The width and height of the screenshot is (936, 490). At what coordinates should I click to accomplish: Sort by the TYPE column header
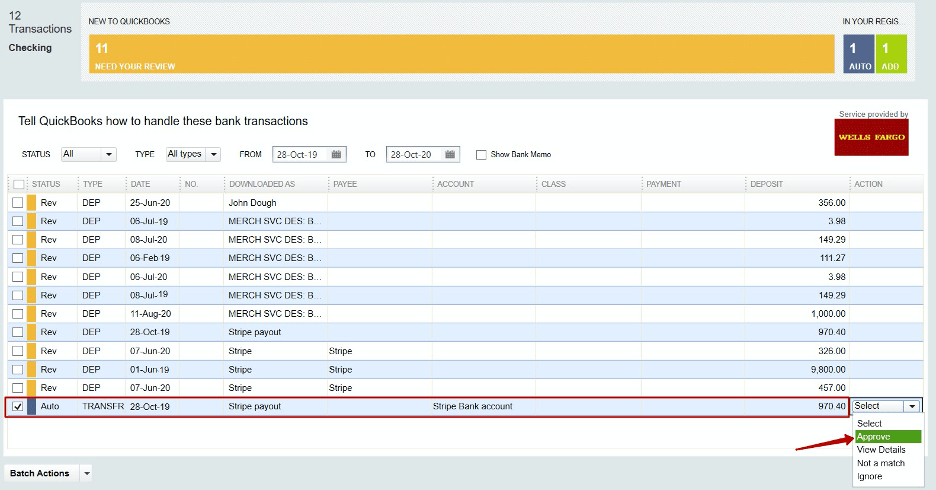pyautogui.click(x=93, y=184)
